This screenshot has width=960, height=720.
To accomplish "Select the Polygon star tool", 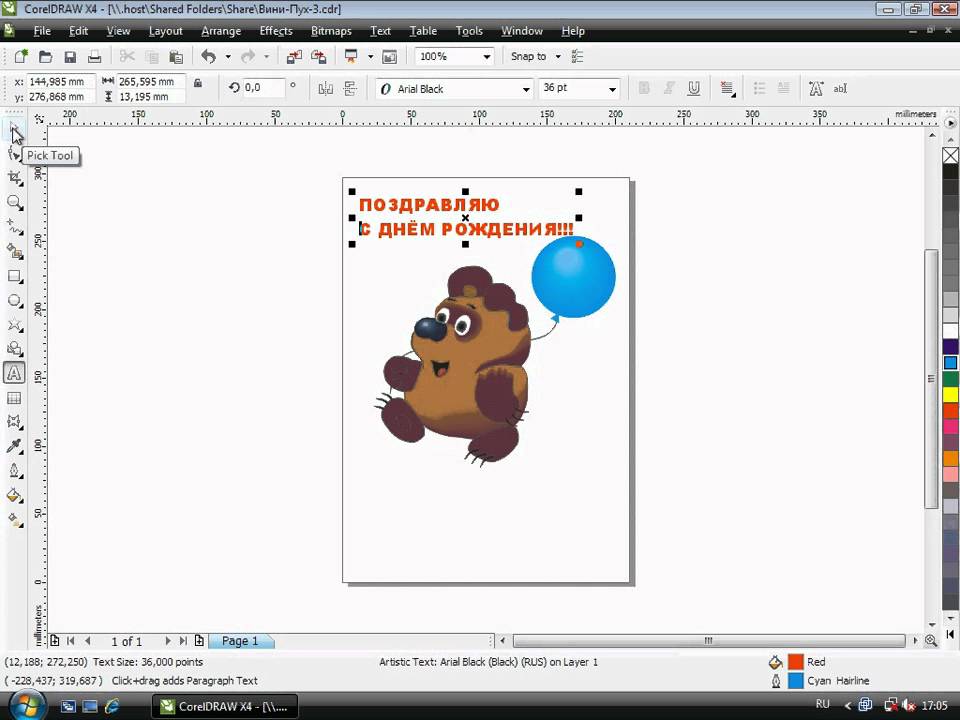I will 15,324.
